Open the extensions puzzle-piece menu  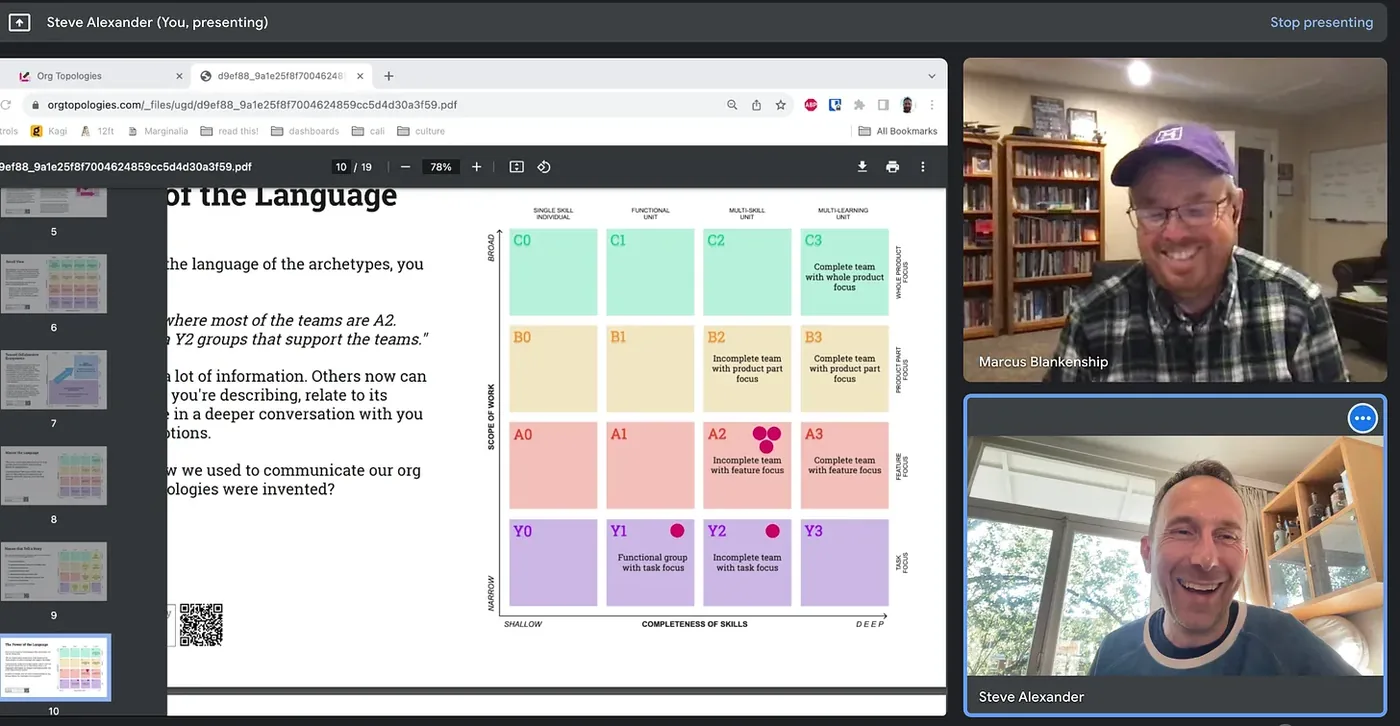tap(859, 104)
